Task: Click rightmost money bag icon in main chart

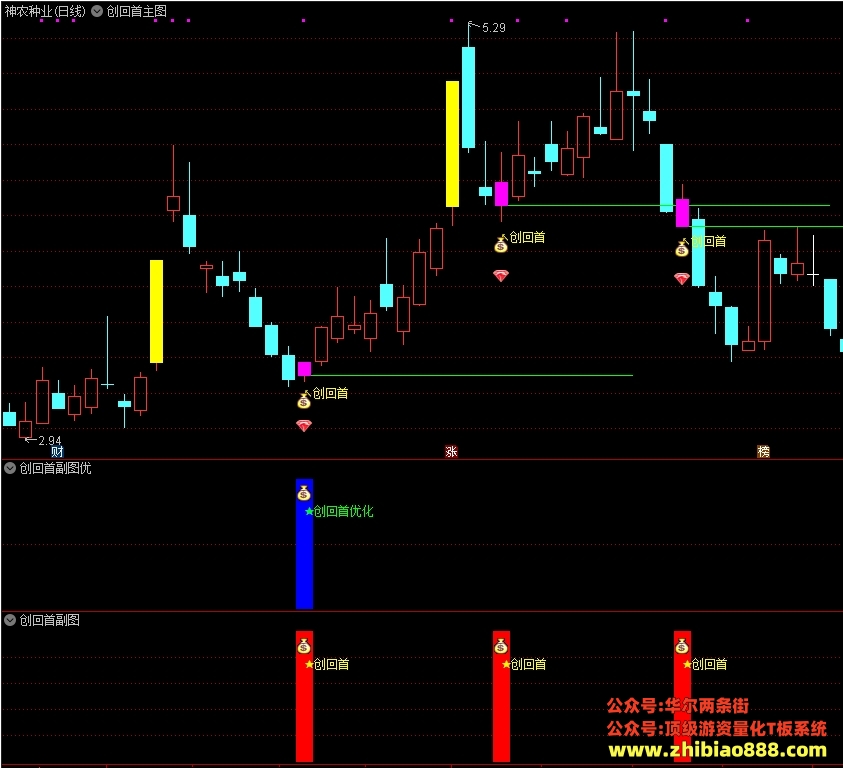Action: [682, 248]
